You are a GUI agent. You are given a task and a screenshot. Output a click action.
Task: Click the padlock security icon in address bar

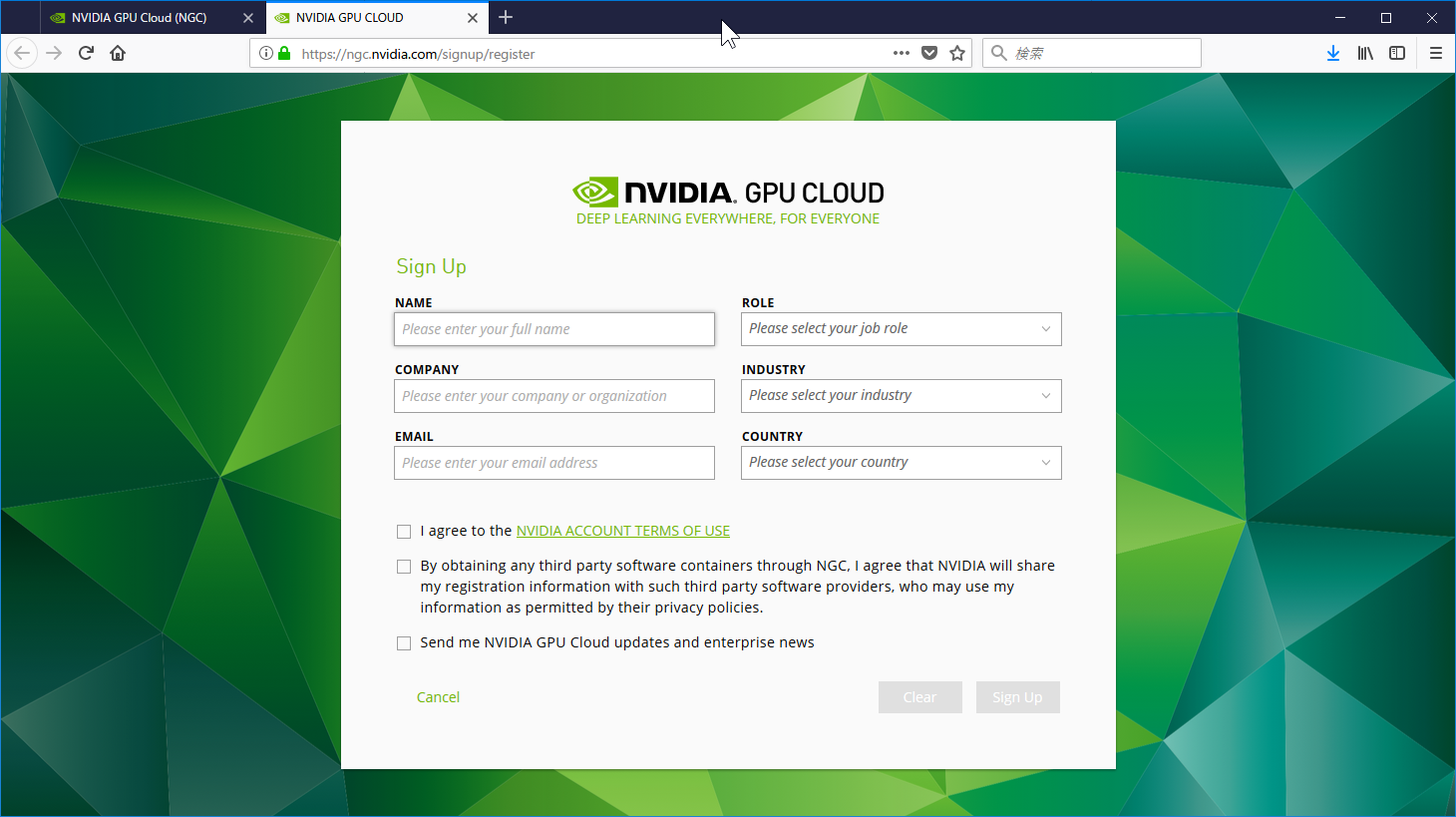click(x=283, y=53)
